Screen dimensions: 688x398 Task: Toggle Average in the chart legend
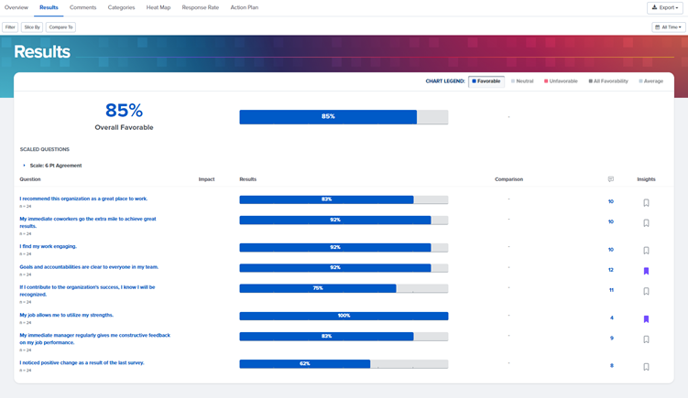coord(651,81)
